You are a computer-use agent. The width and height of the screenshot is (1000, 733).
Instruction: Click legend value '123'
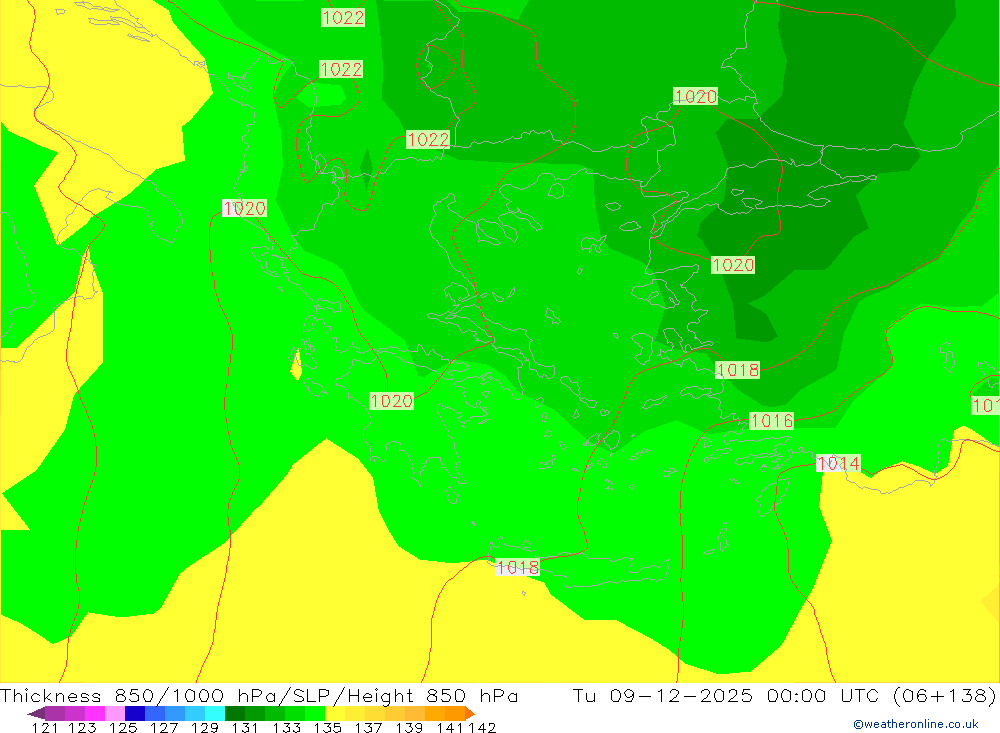(82, 728)
